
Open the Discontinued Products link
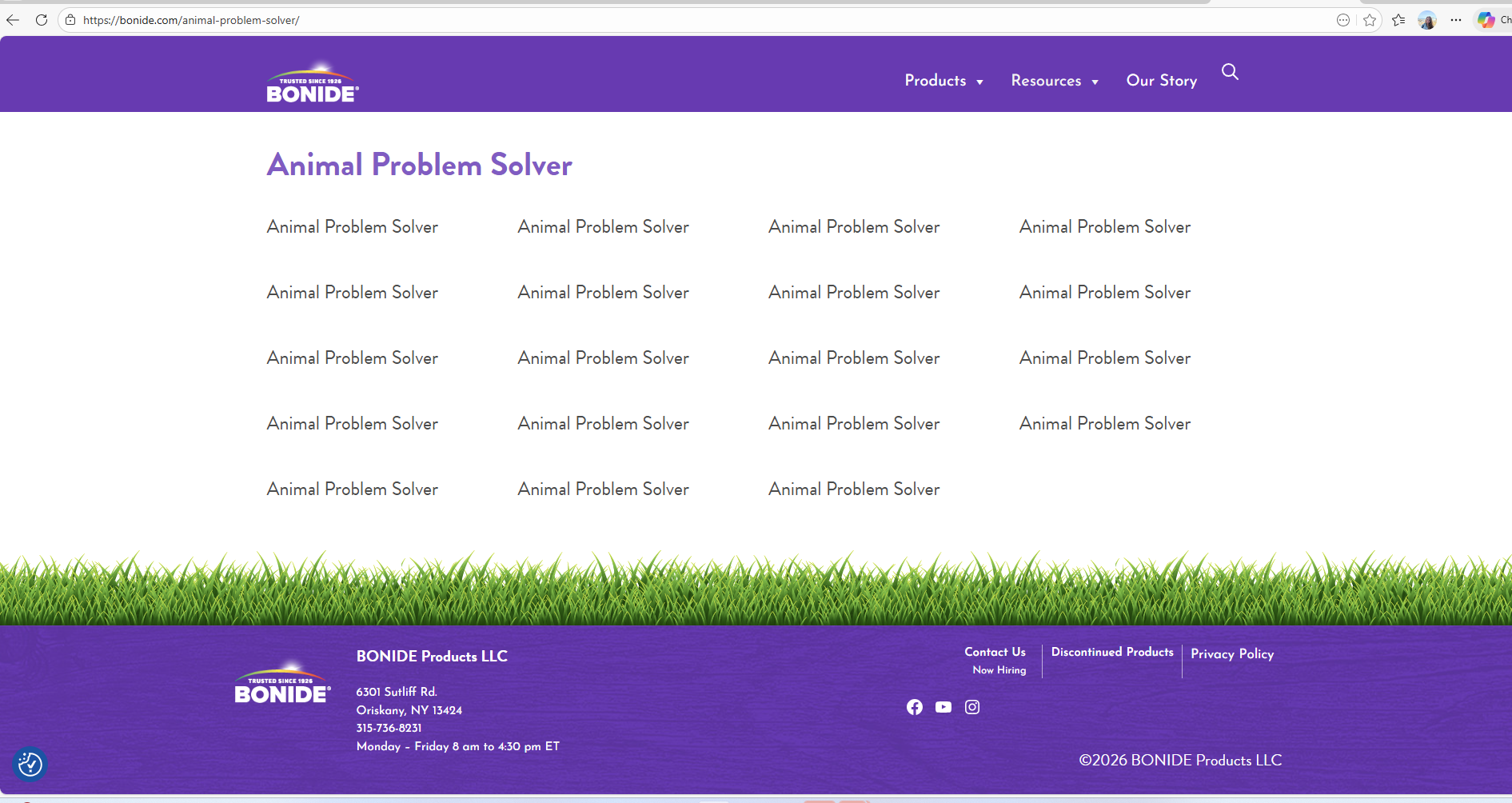[1112, 652]
